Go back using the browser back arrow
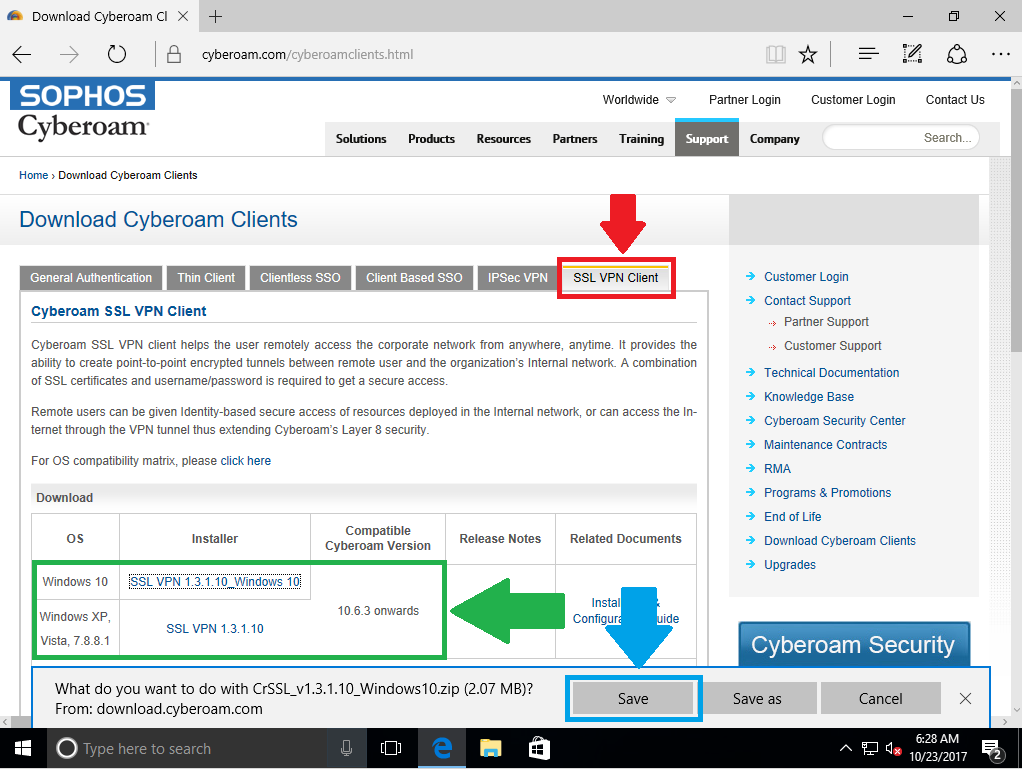The image size is (1022, 769). [x=22, y=55]
